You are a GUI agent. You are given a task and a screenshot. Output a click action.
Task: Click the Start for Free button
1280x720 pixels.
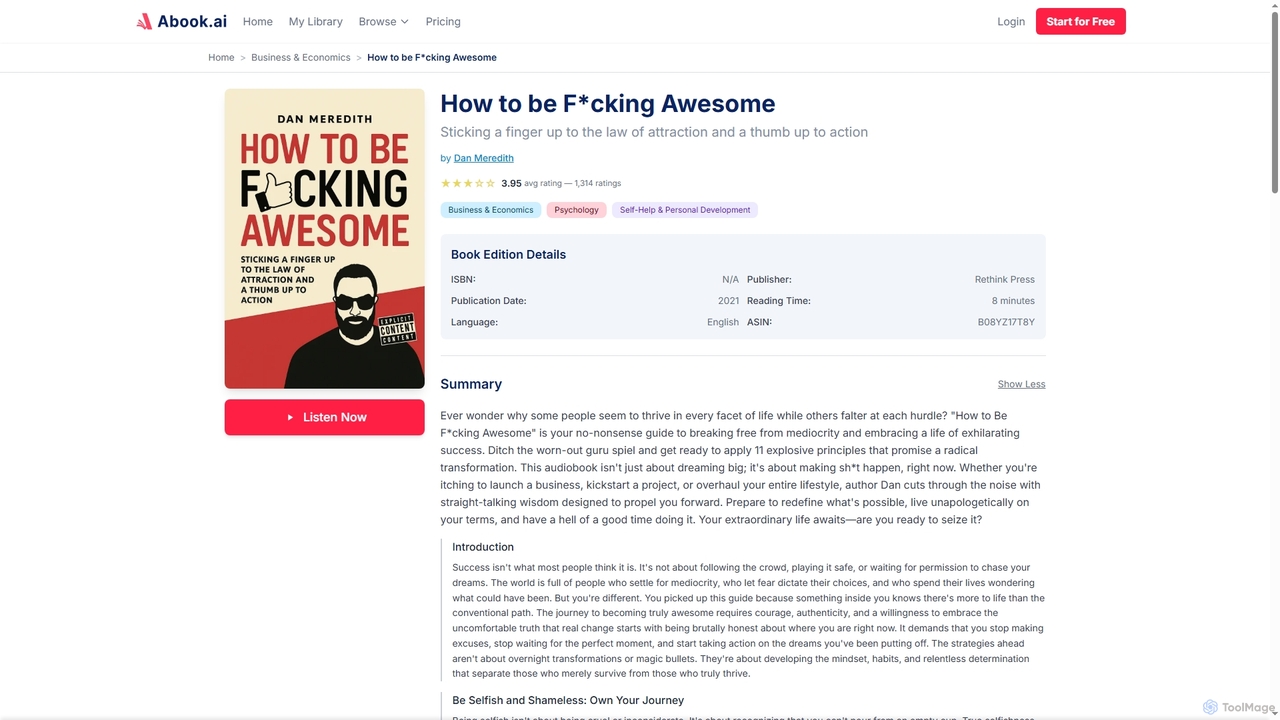[1081, 21]
